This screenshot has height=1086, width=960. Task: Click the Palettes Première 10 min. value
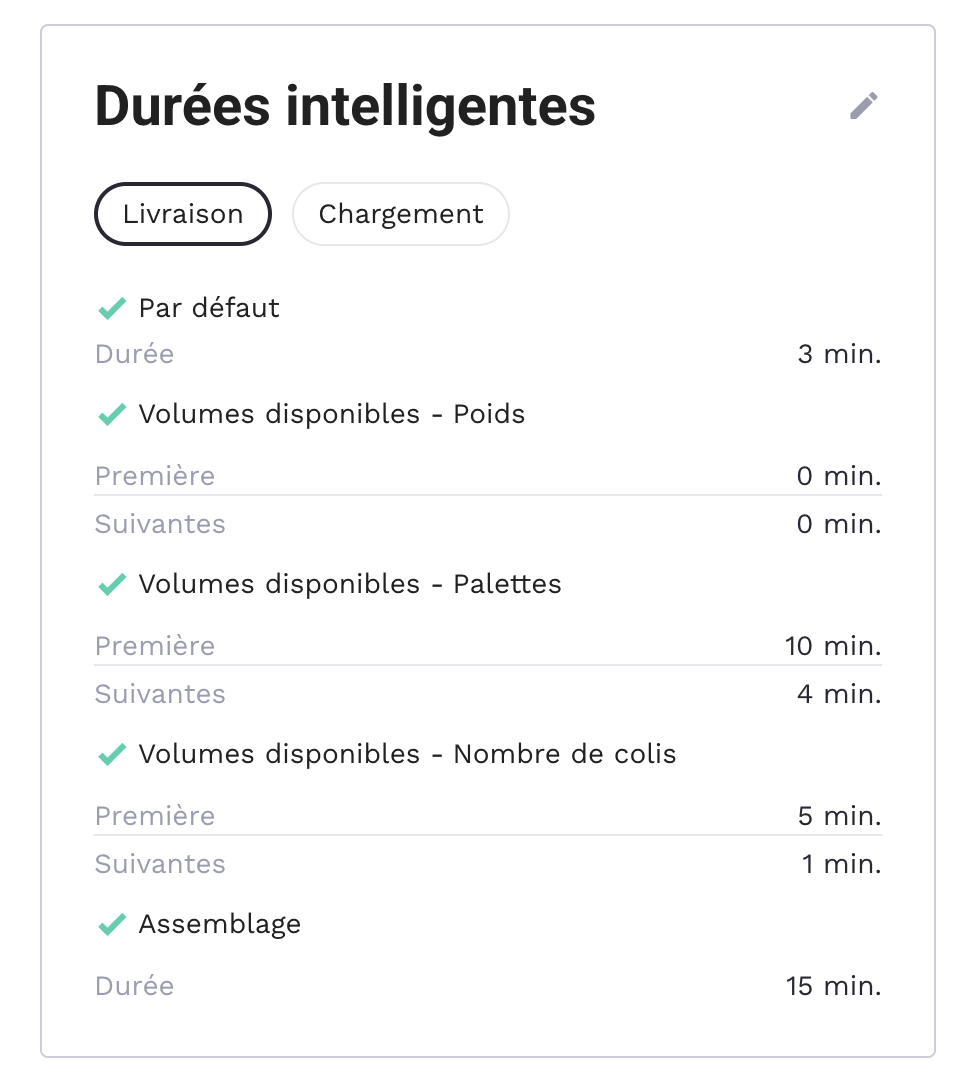tap(833, 646)
